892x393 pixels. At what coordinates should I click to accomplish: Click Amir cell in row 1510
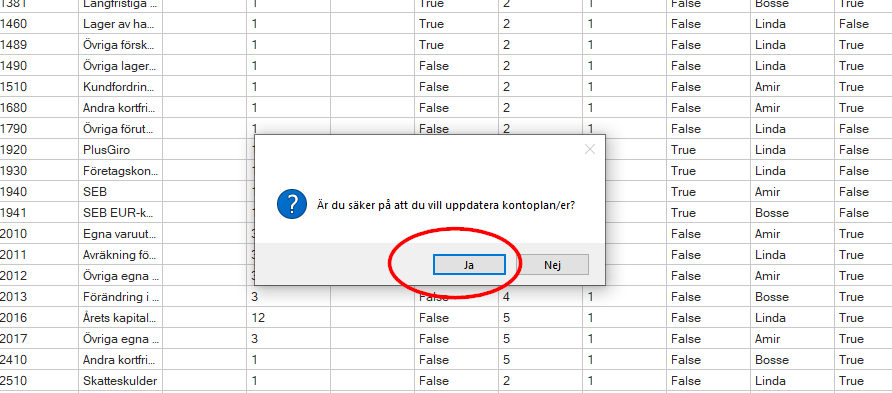(x=793, y=87)
